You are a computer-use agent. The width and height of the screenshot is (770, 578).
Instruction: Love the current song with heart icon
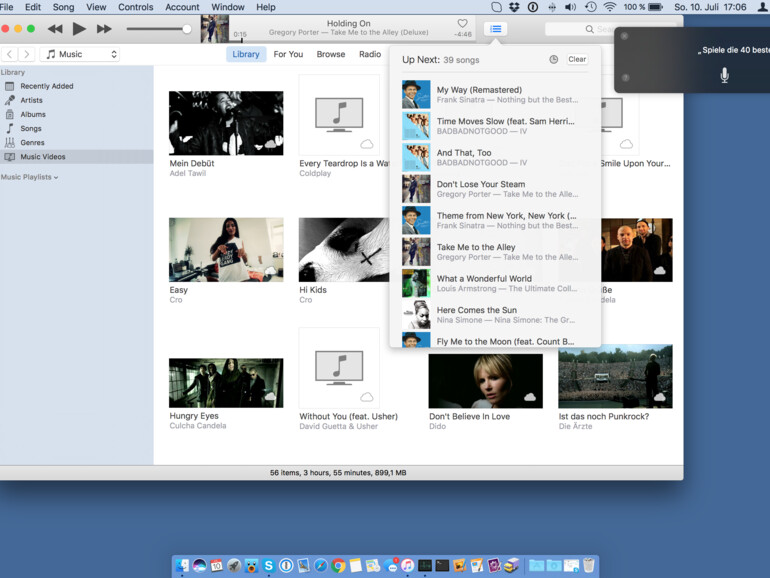click(463, 24)
